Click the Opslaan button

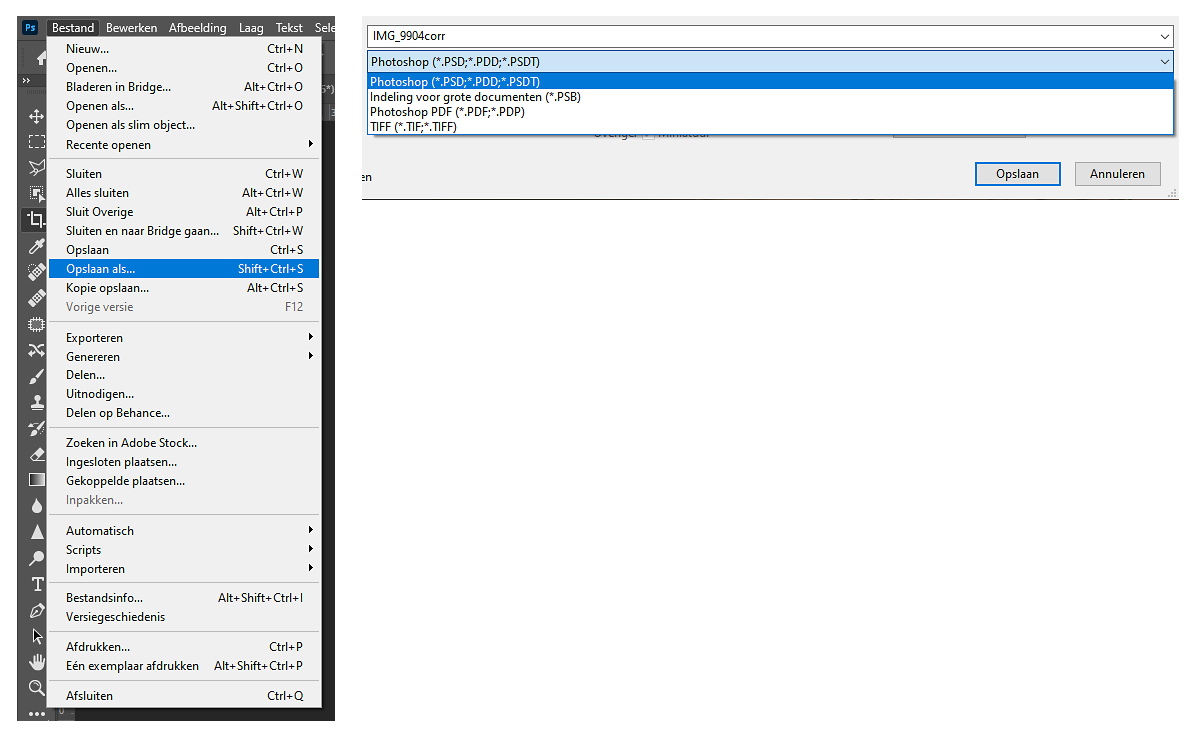tap(1016, 174)
